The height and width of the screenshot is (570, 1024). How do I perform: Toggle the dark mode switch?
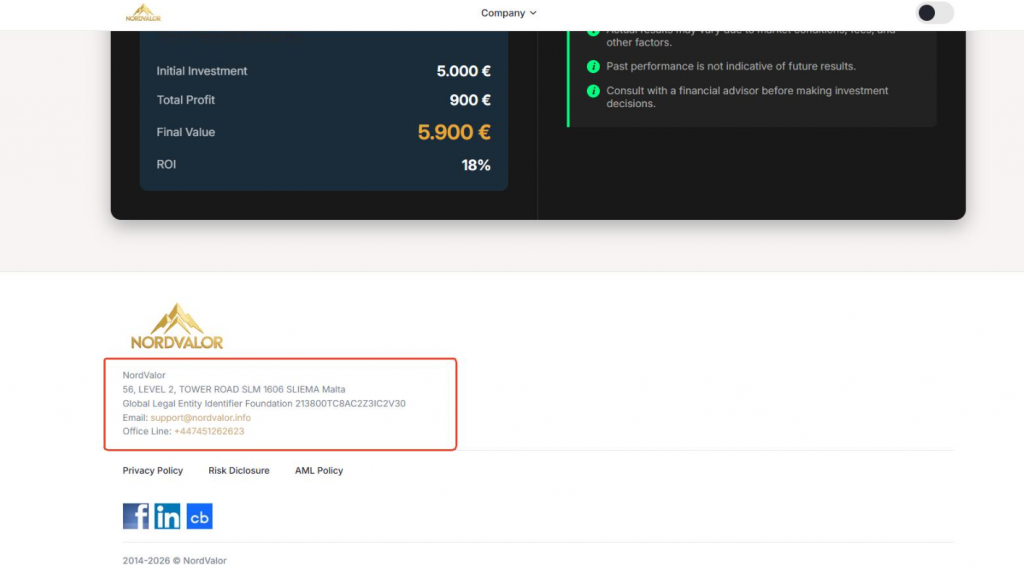click(x=935, y=12)
